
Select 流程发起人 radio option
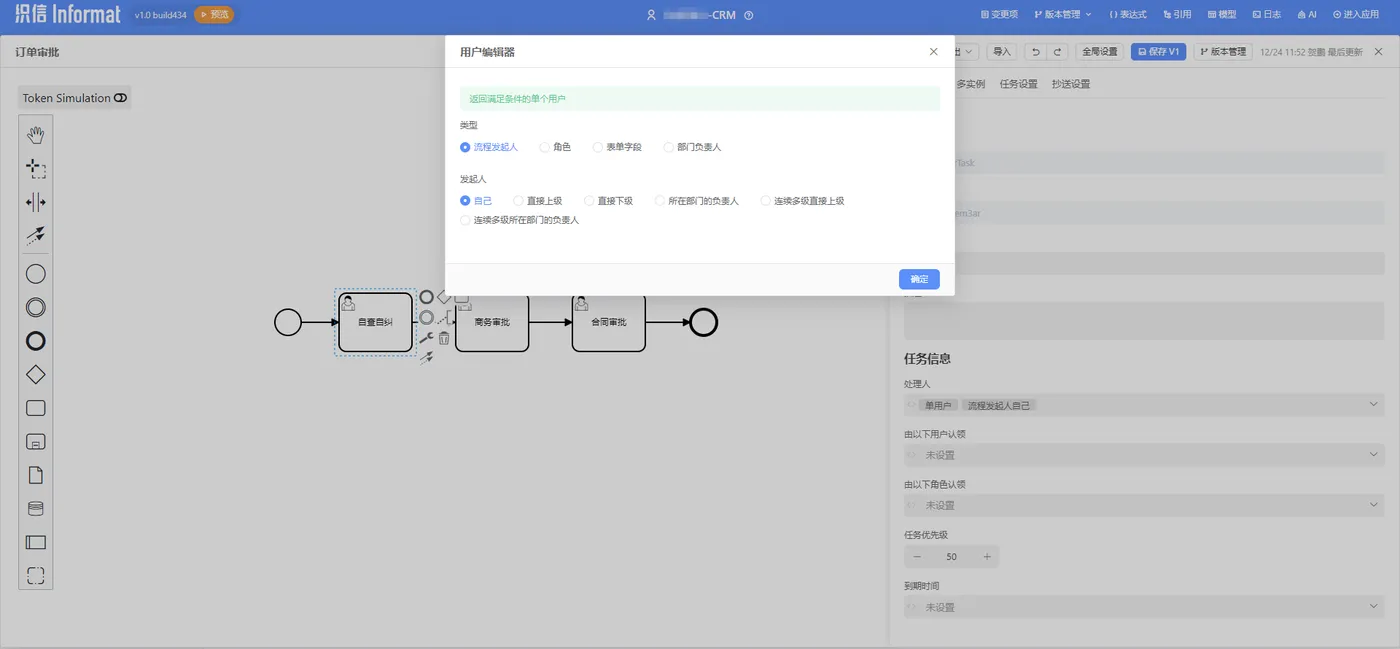pos(489,147)
